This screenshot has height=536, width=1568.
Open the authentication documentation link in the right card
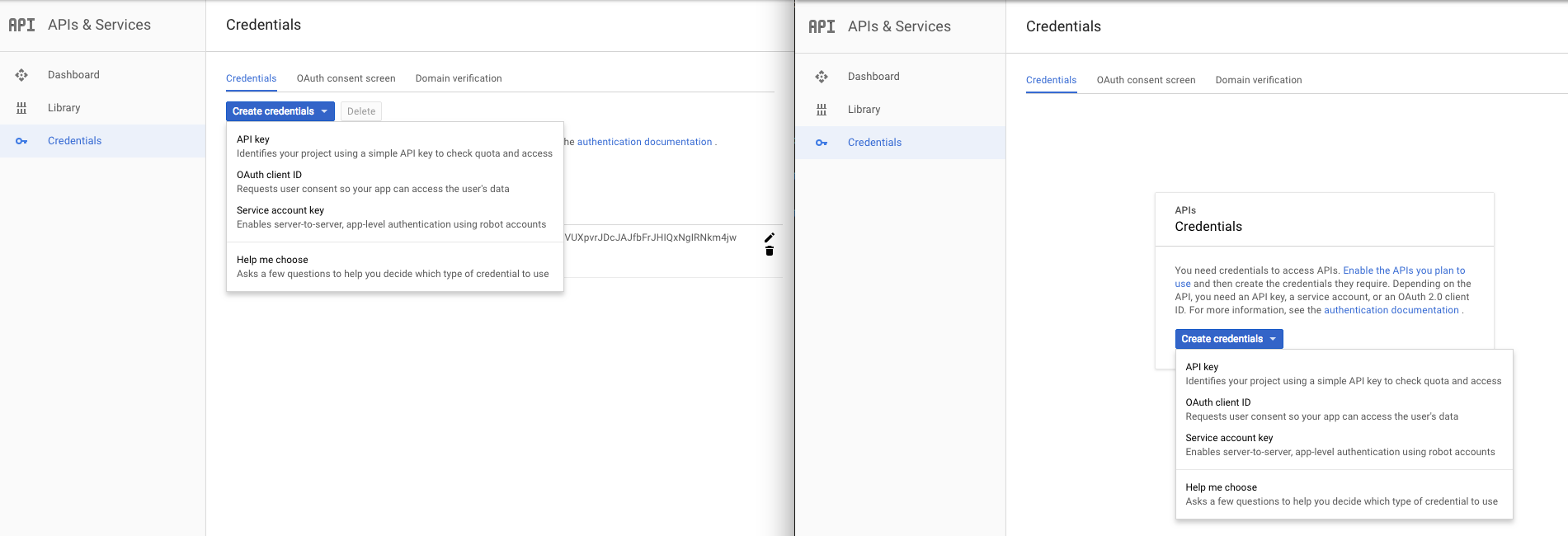[x=1391, y=310]
